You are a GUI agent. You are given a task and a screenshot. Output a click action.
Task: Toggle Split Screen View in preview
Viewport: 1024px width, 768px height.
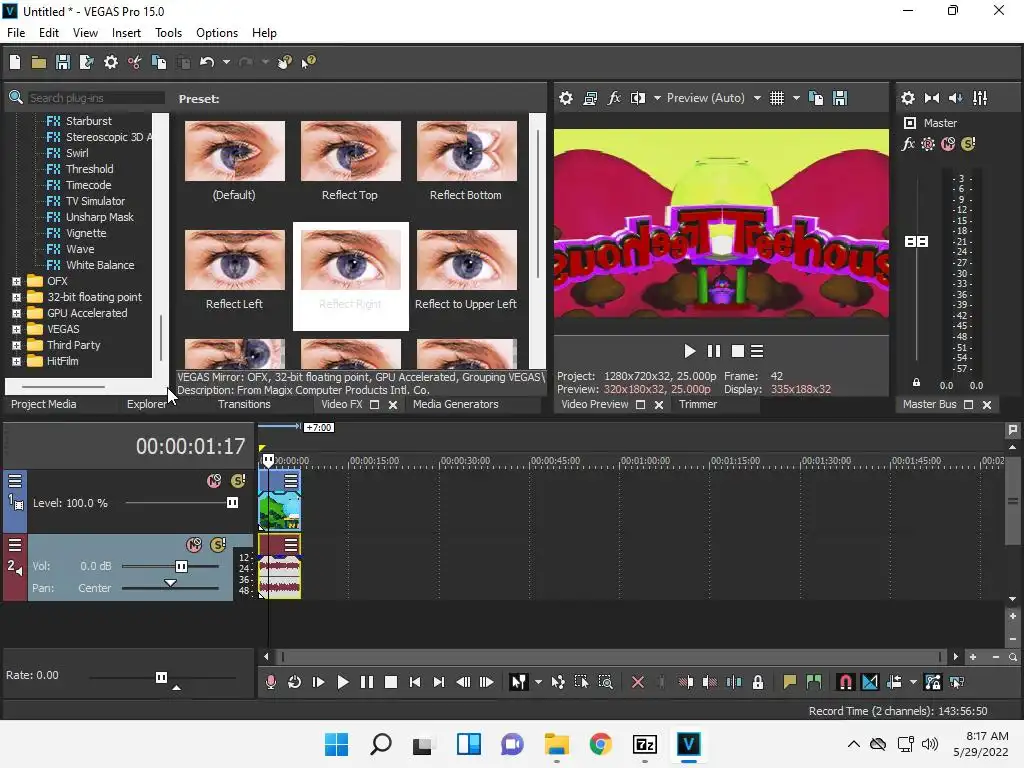pos(638,98)
